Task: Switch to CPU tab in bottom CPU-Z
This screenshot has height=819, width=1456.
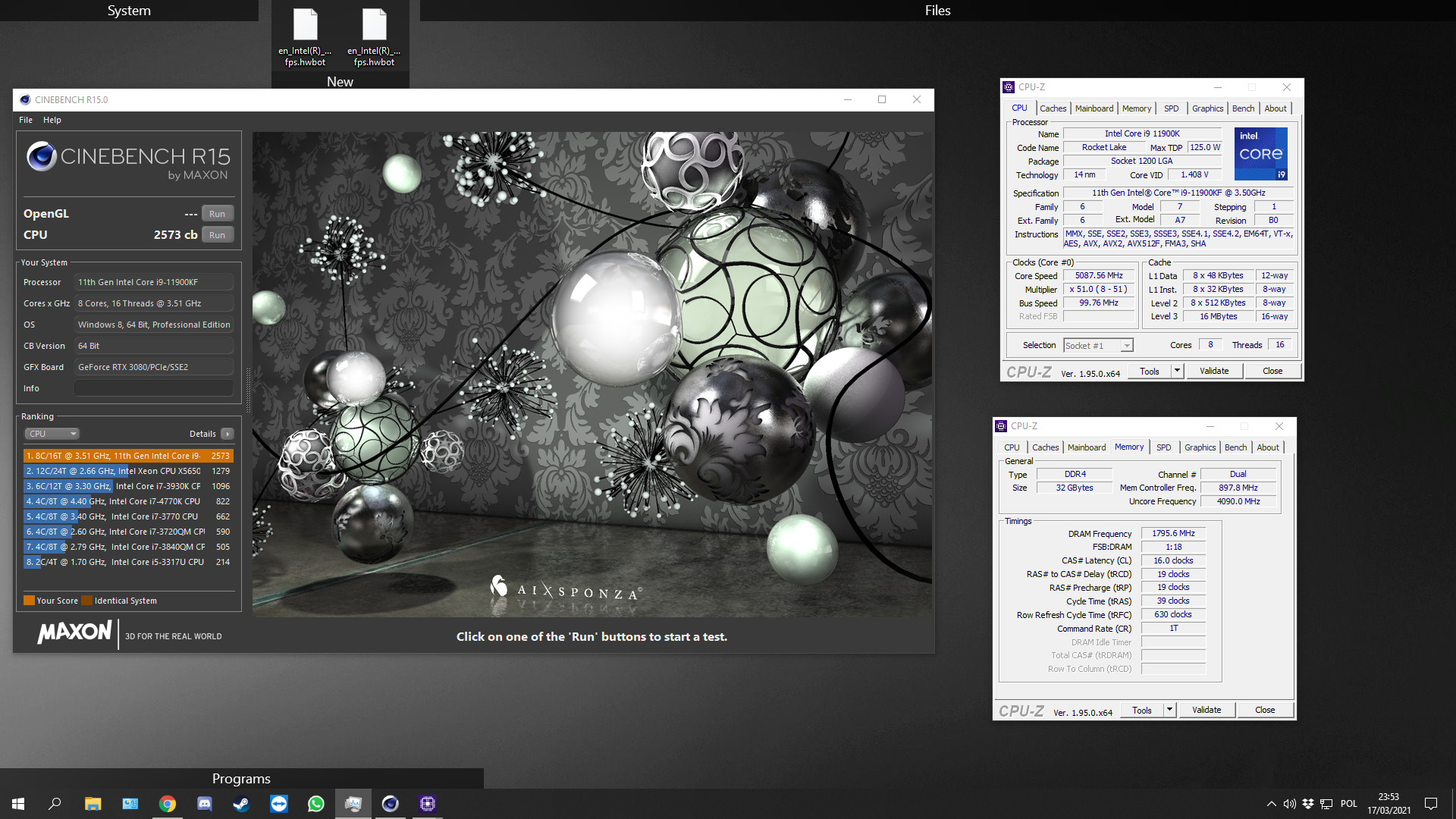Action: [1012, 447]
